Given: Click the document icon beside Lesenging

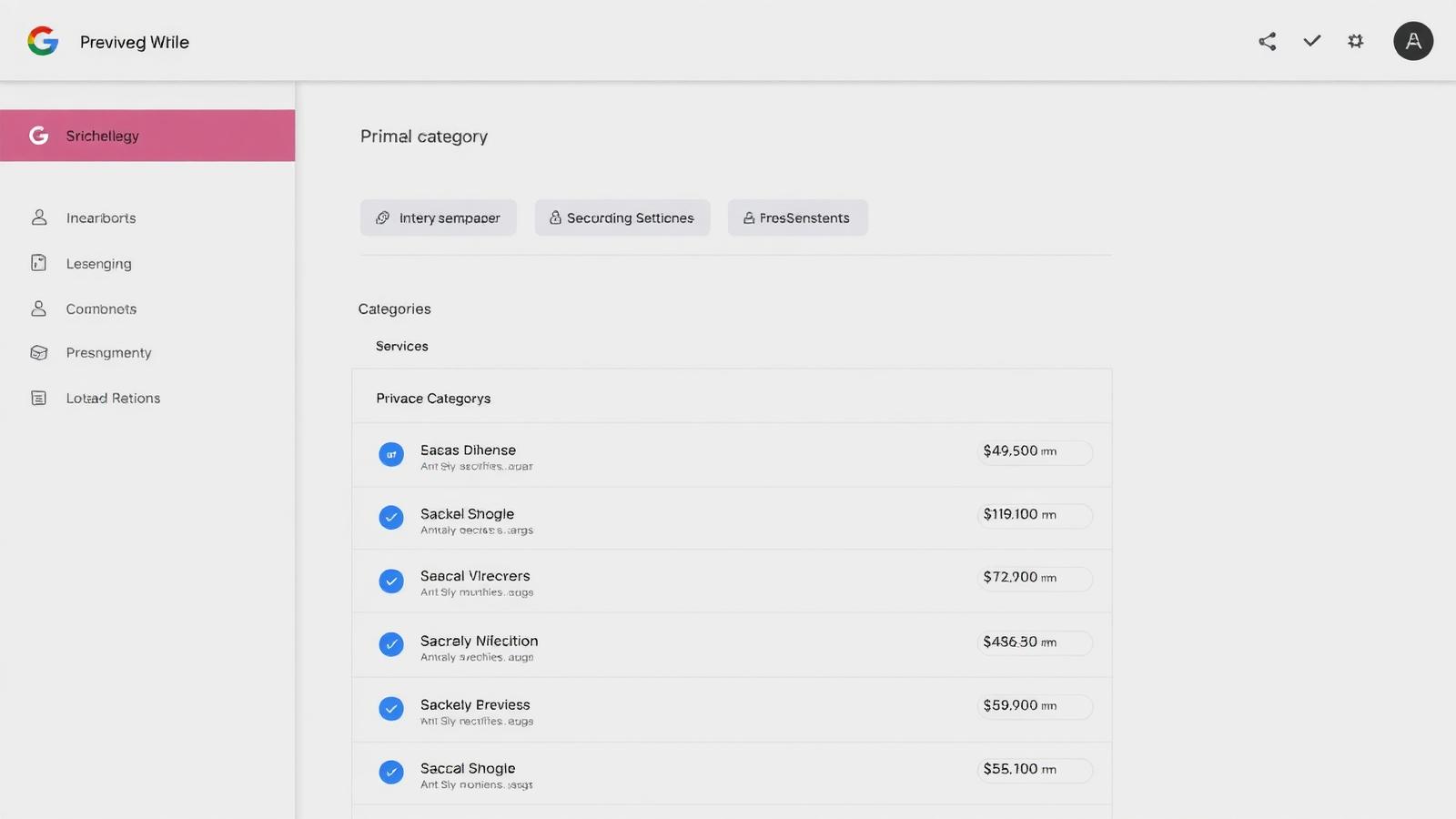Looking at the screenshot, I should click(x=38, y=263).
